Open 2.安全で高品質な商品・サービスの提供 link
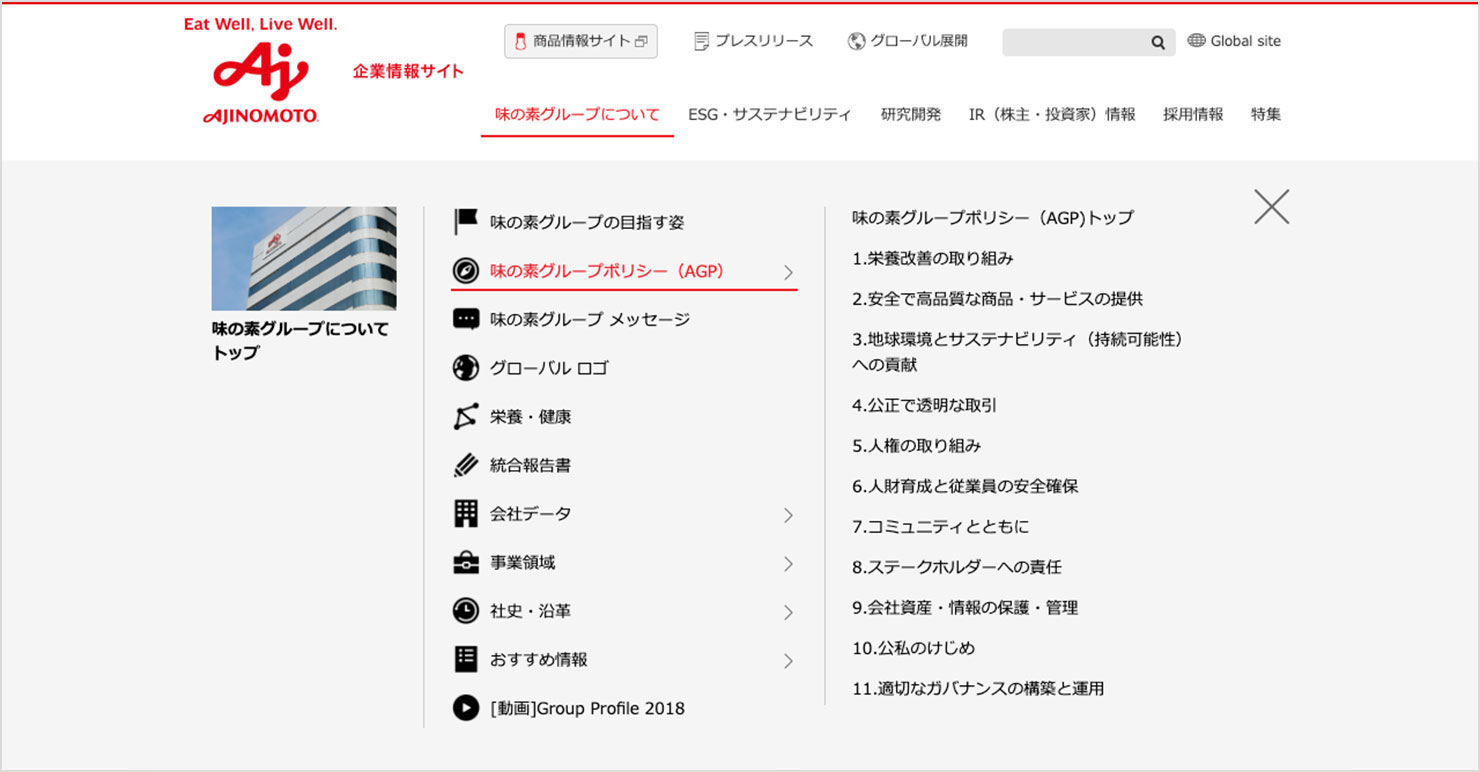 point(997,298)
